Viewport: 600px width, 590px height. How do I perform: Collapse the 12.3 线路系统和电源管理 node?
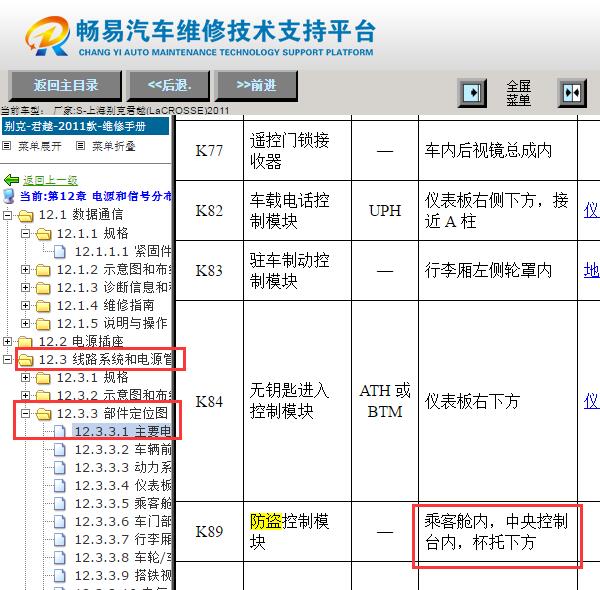(x=7, y=359)
